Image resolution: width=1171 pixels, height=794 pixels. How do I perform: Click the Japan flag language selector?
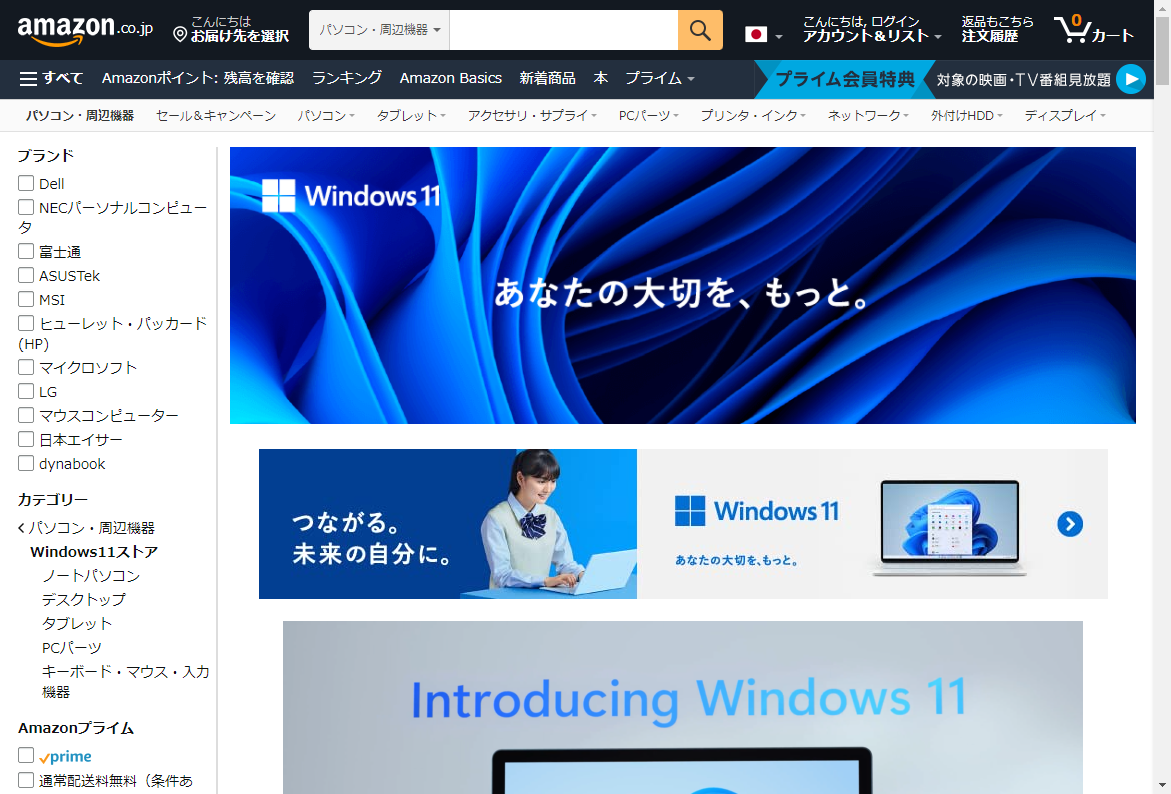(x=755, y=32)
